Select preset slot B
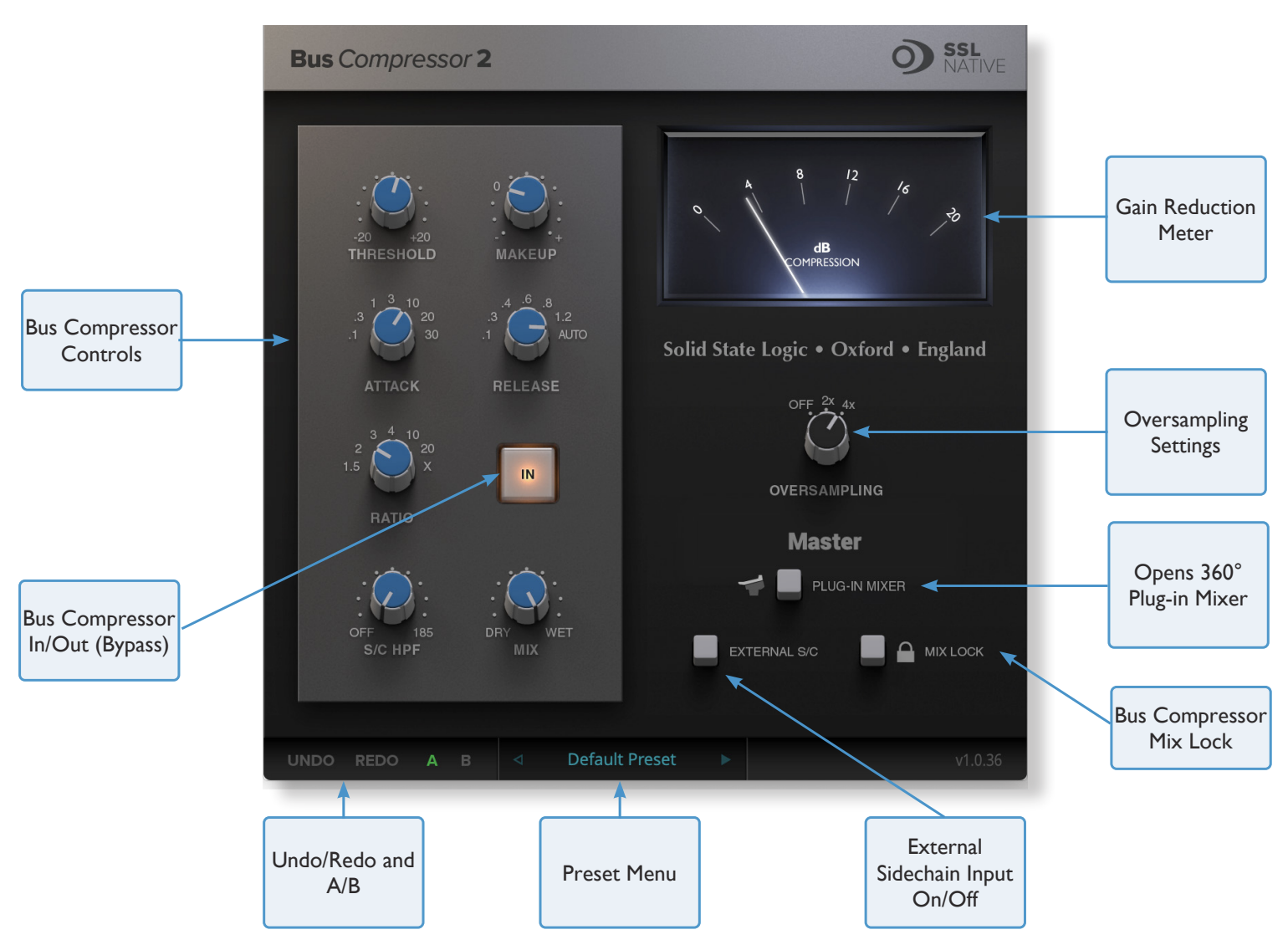The width and height of the screenshot is (1288, 945). (466, 760)
